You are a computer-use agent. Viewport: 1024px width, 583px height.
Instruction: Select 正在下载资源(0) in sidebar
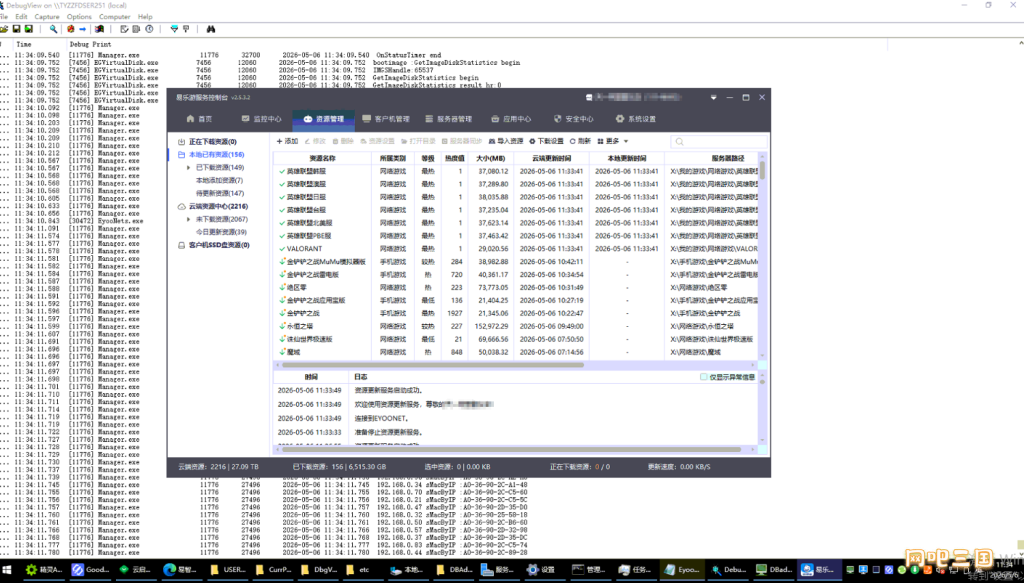[x=212, y=142]
